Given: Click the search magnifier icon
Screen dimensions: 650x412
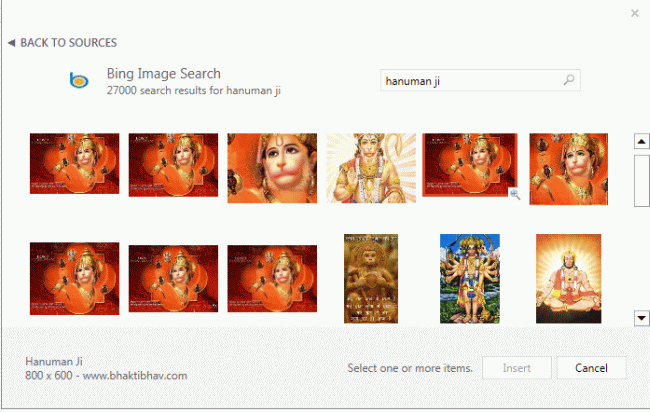Looking at the screenshot, I should pyautogui.click(x=569, y=80).
